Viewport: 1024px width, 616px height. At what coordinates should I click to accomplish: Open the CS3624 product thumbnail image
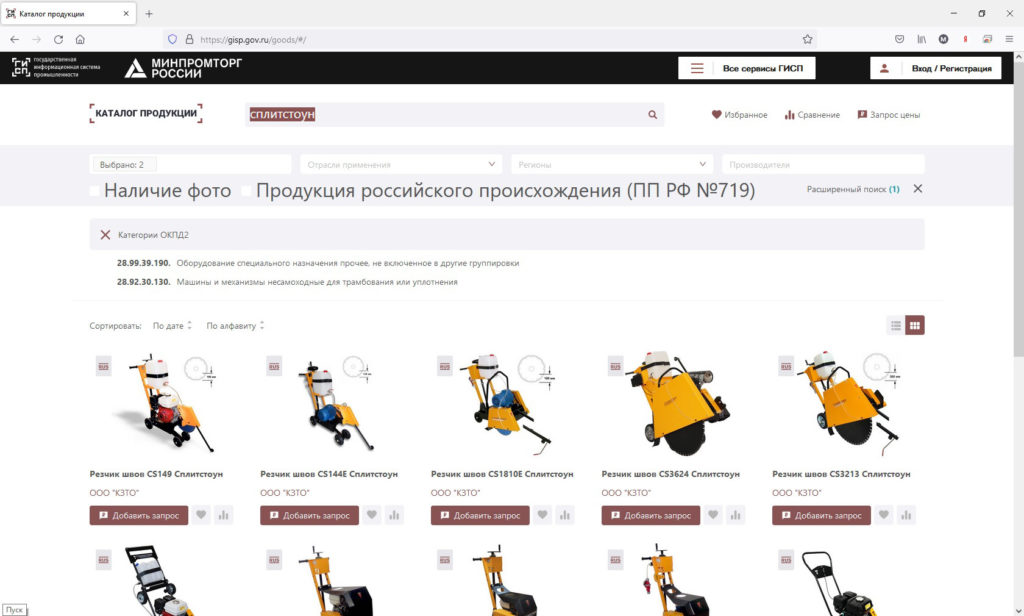pos(677,403)
